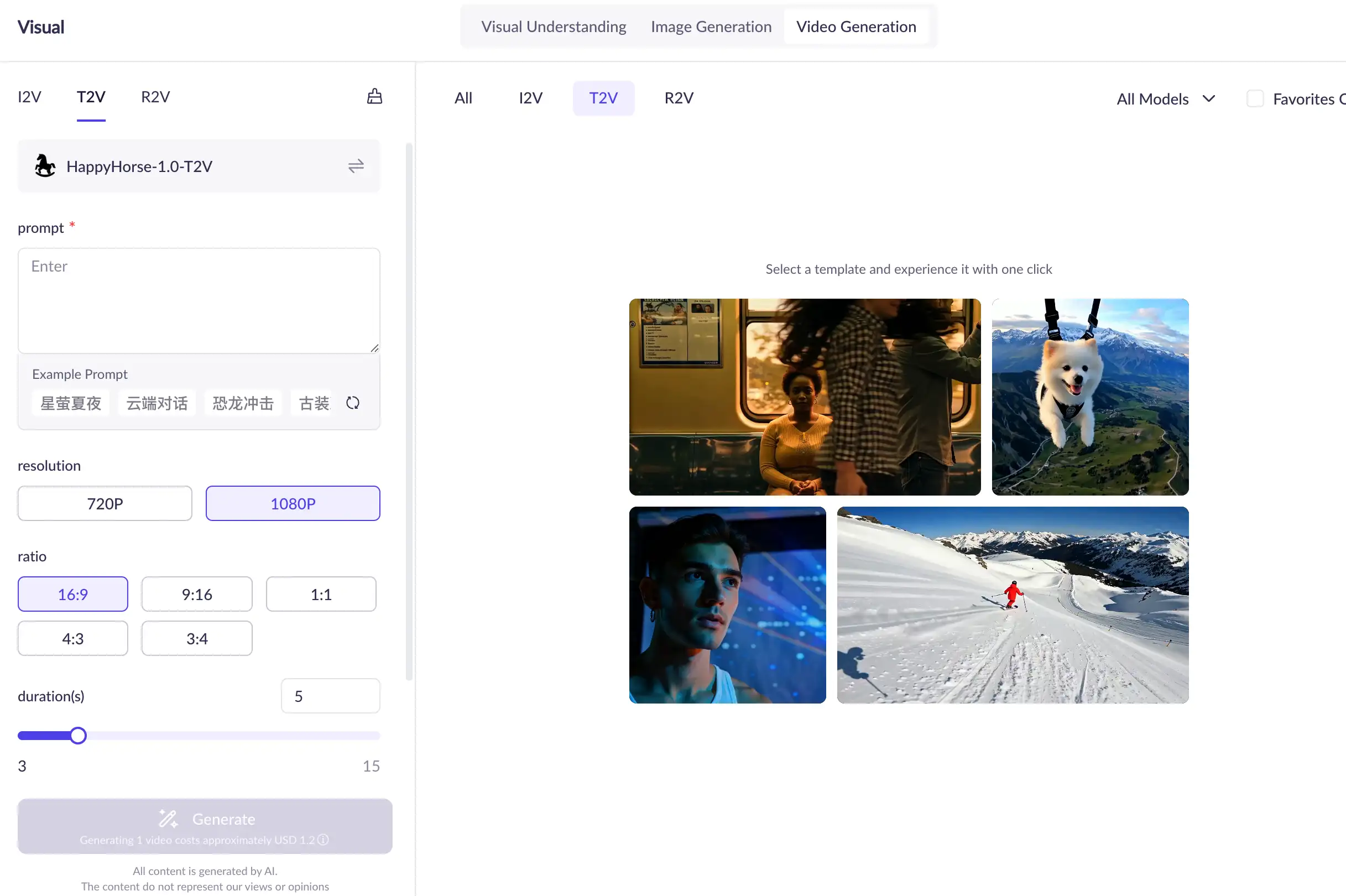Open the playground icon beside R2V tab
The width and height of the screenshot is (1346, 896).
pyautogui.click(x=374, y=97)
